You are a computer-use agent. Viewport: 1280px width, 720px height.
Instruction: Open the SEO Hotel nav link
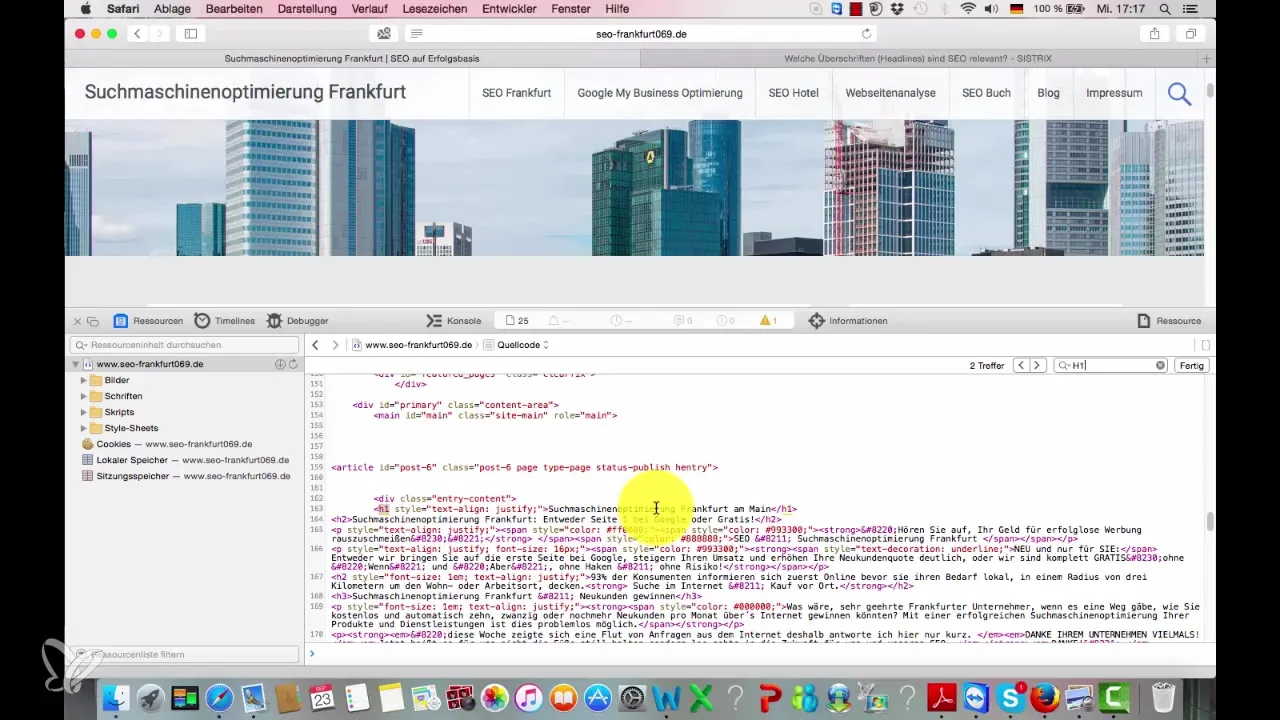pyautogui.click(x=793, y=93)
